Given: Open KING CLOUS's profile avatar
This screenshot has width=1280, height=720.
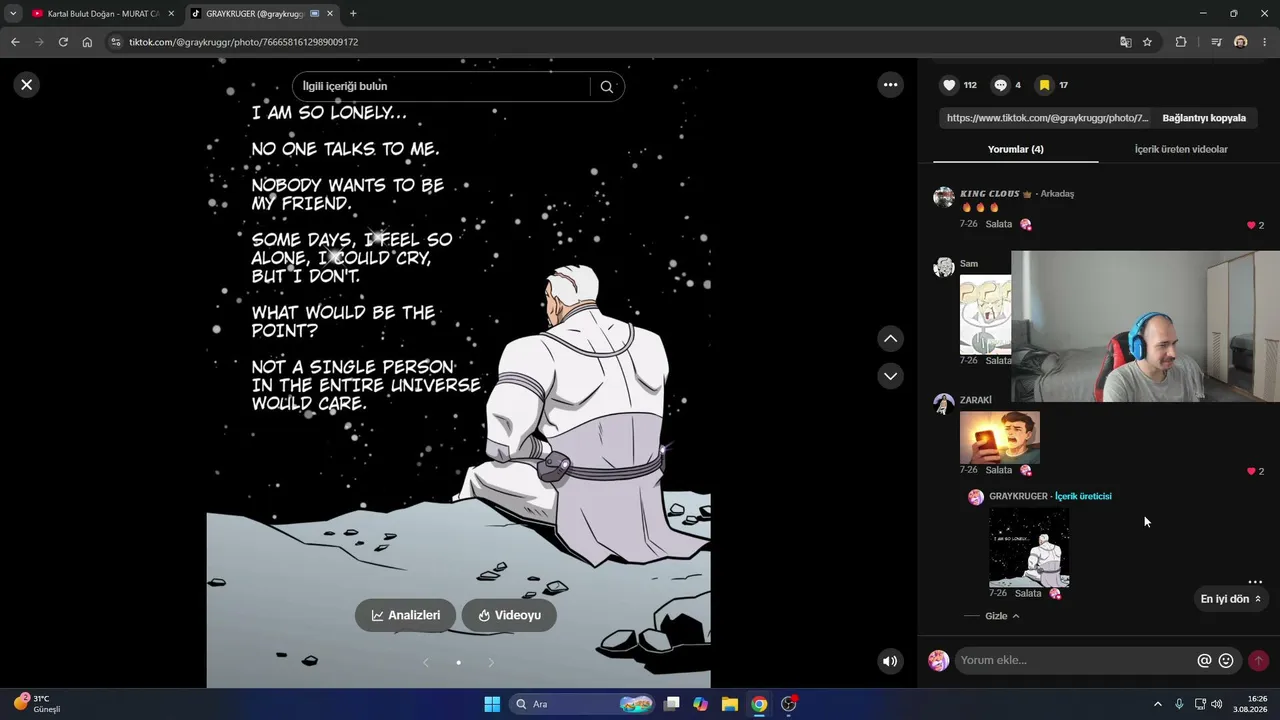Looking at the screenshot, I should [944, 196].
